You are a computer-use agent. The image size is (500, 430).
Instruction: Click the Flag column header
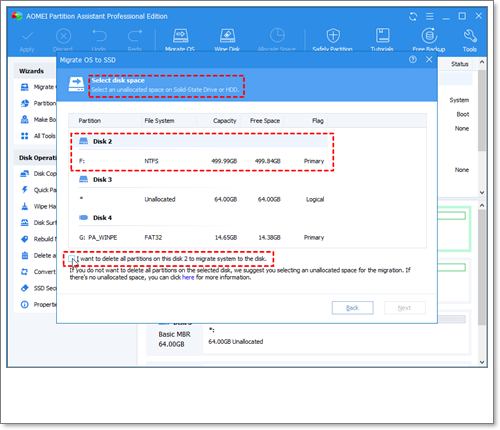click(x=318, y=121)
